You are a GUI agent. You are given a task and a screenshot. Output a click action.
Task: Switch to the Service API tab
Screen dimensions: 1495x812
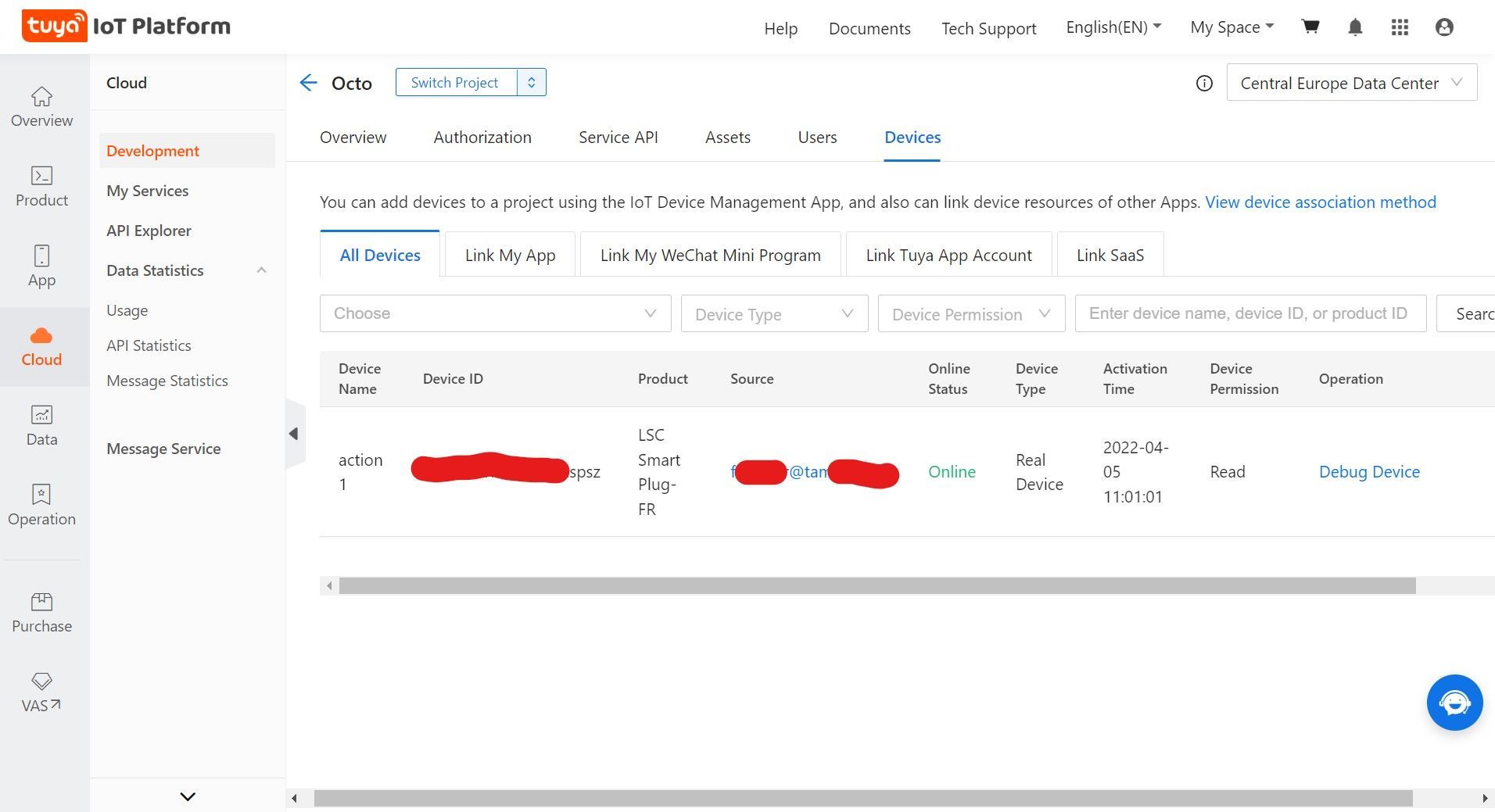click(x=618, y=138)
